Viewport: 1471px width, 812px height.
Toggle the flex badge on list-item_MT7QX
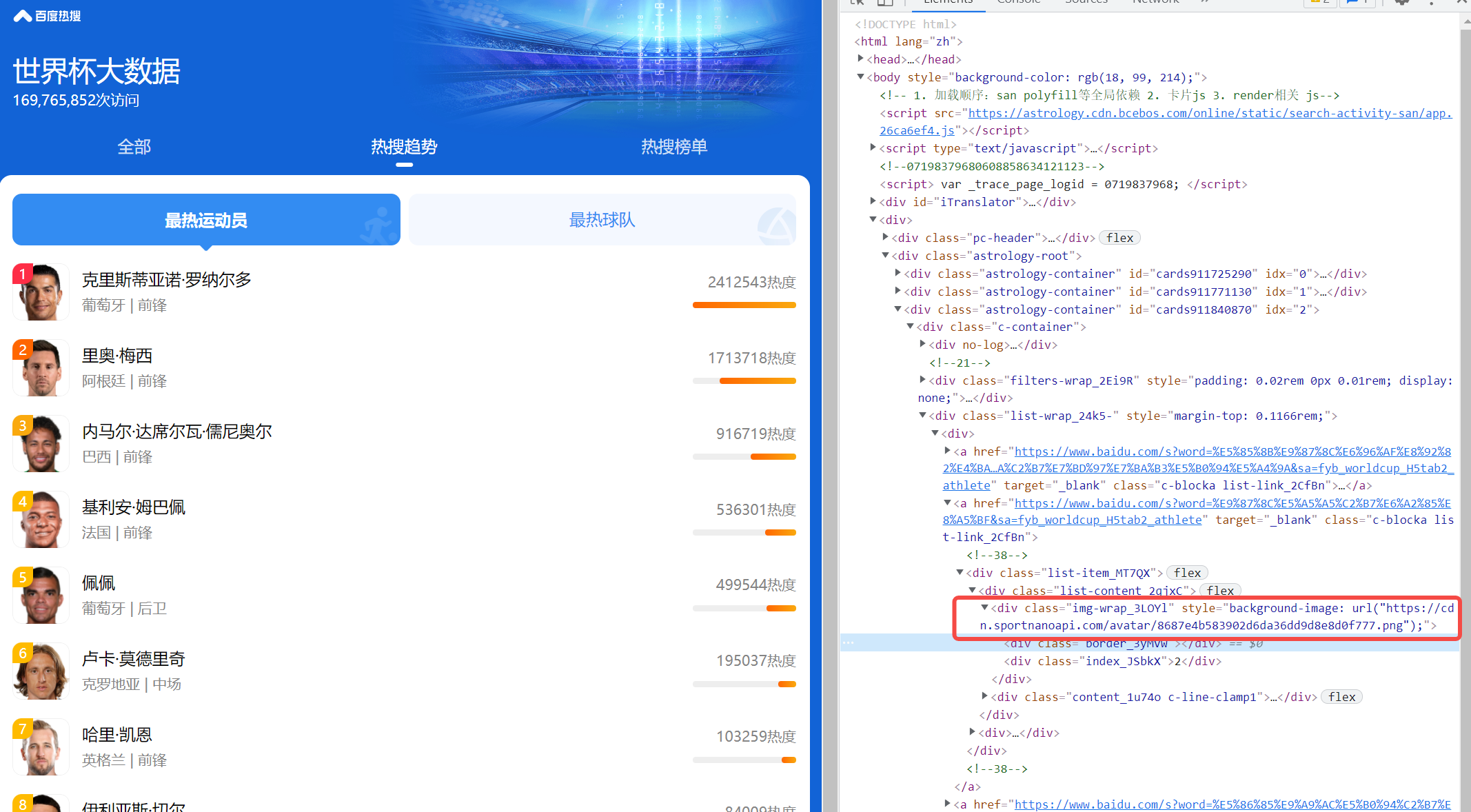(x=1187, y=573)
